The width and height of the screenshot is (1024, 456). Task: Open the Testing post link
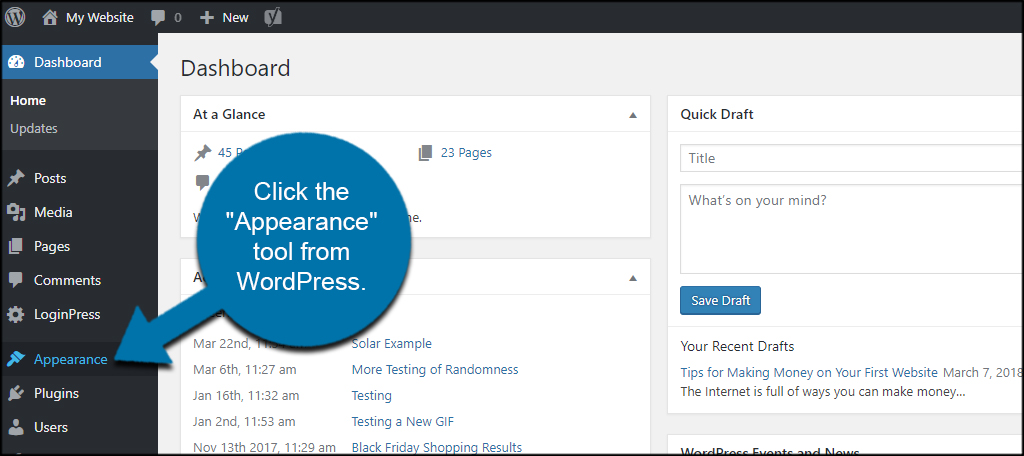click(x=372, y=396)
